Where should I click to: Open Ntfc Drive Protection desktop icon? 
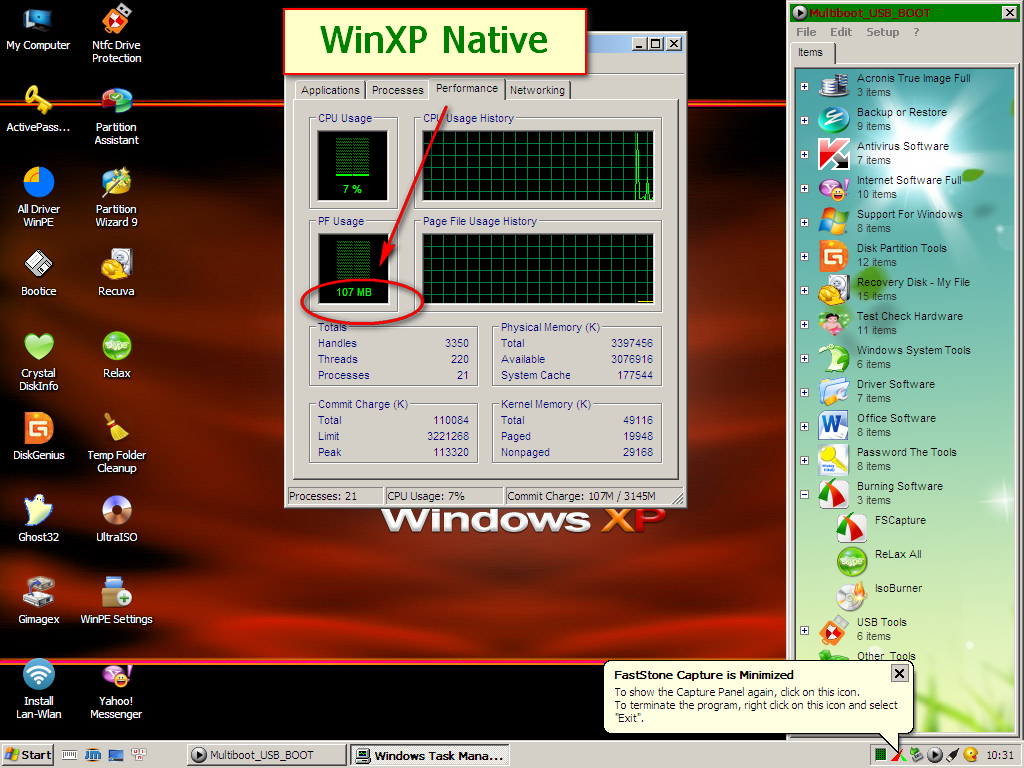click(x=116, y=34)
